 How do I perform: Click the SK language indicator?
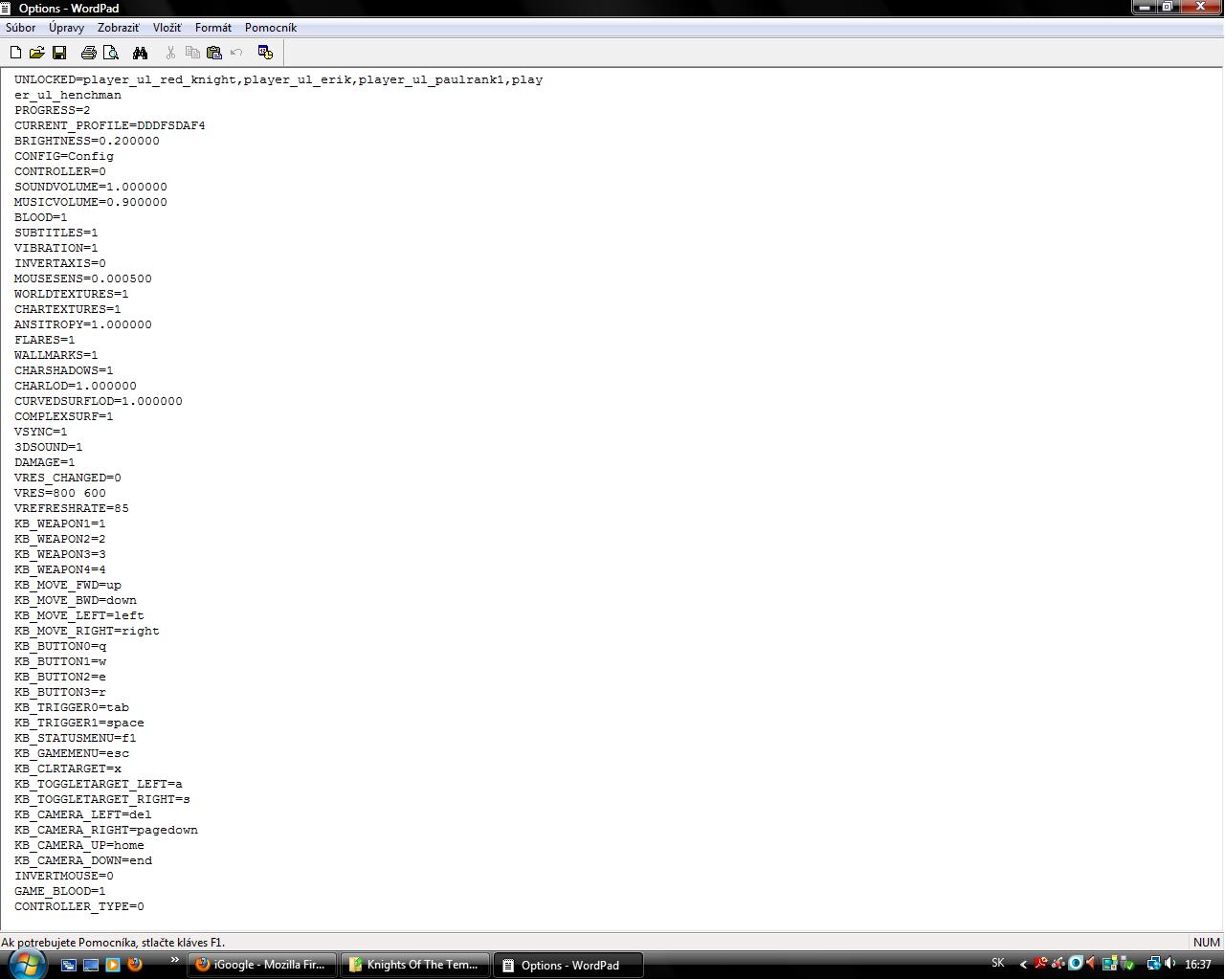[x=998, y=964]
